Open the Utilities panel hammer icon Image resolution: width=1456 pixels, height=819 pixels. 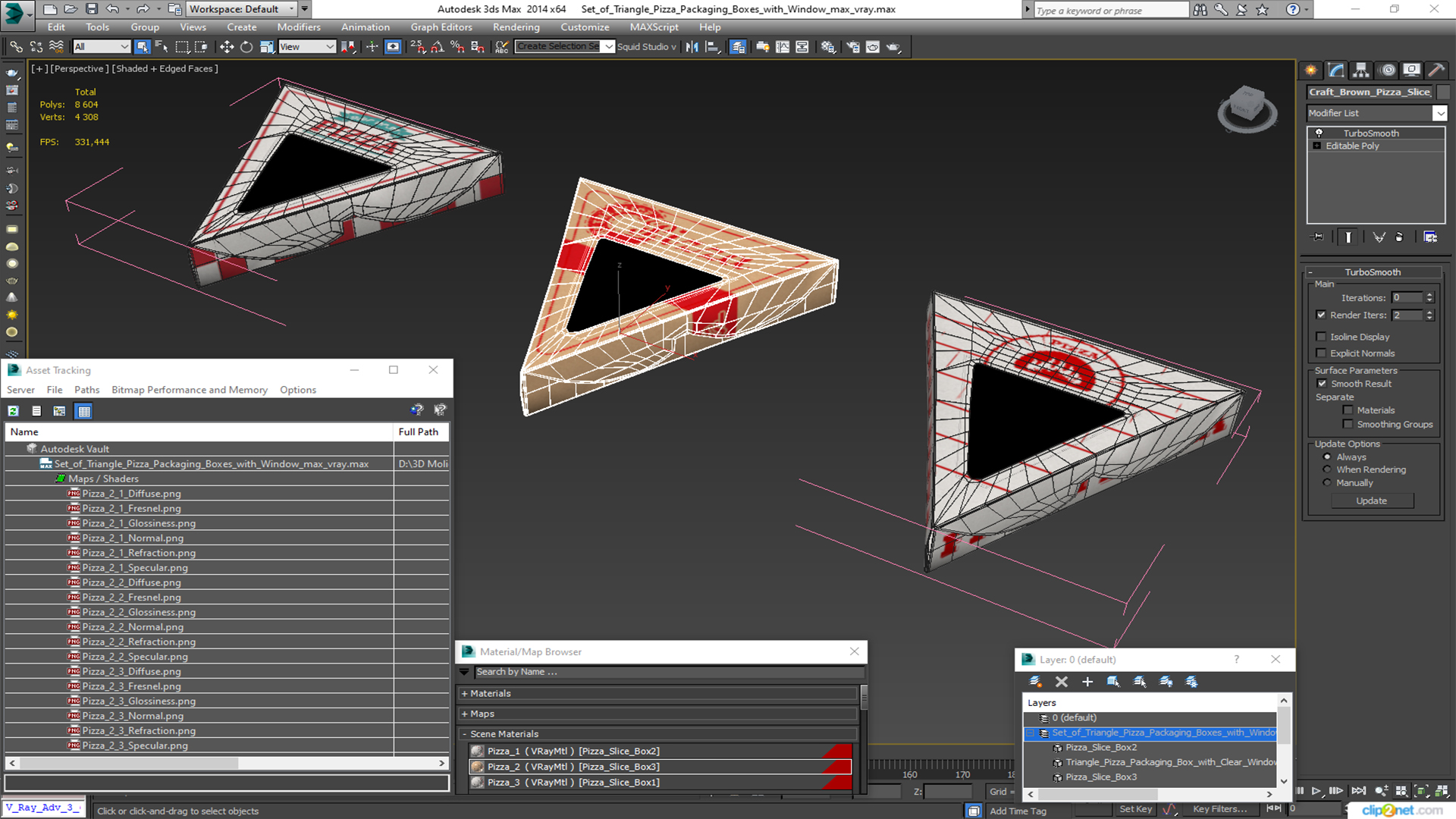[x=1436, y=71]
